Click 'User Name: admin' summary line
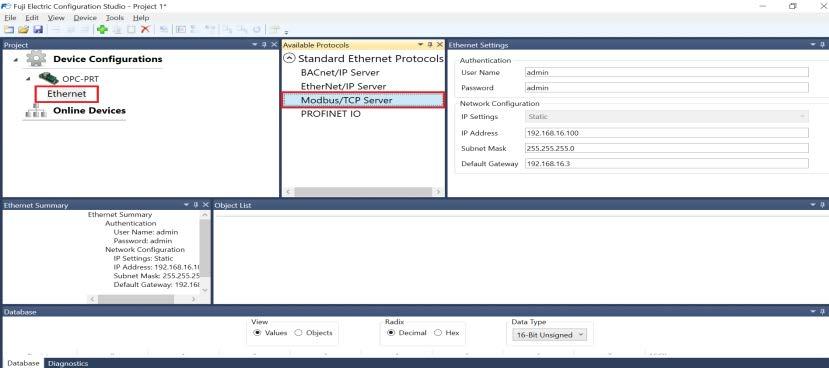Viewport: 829px width, 368px height. click(145, 232)
